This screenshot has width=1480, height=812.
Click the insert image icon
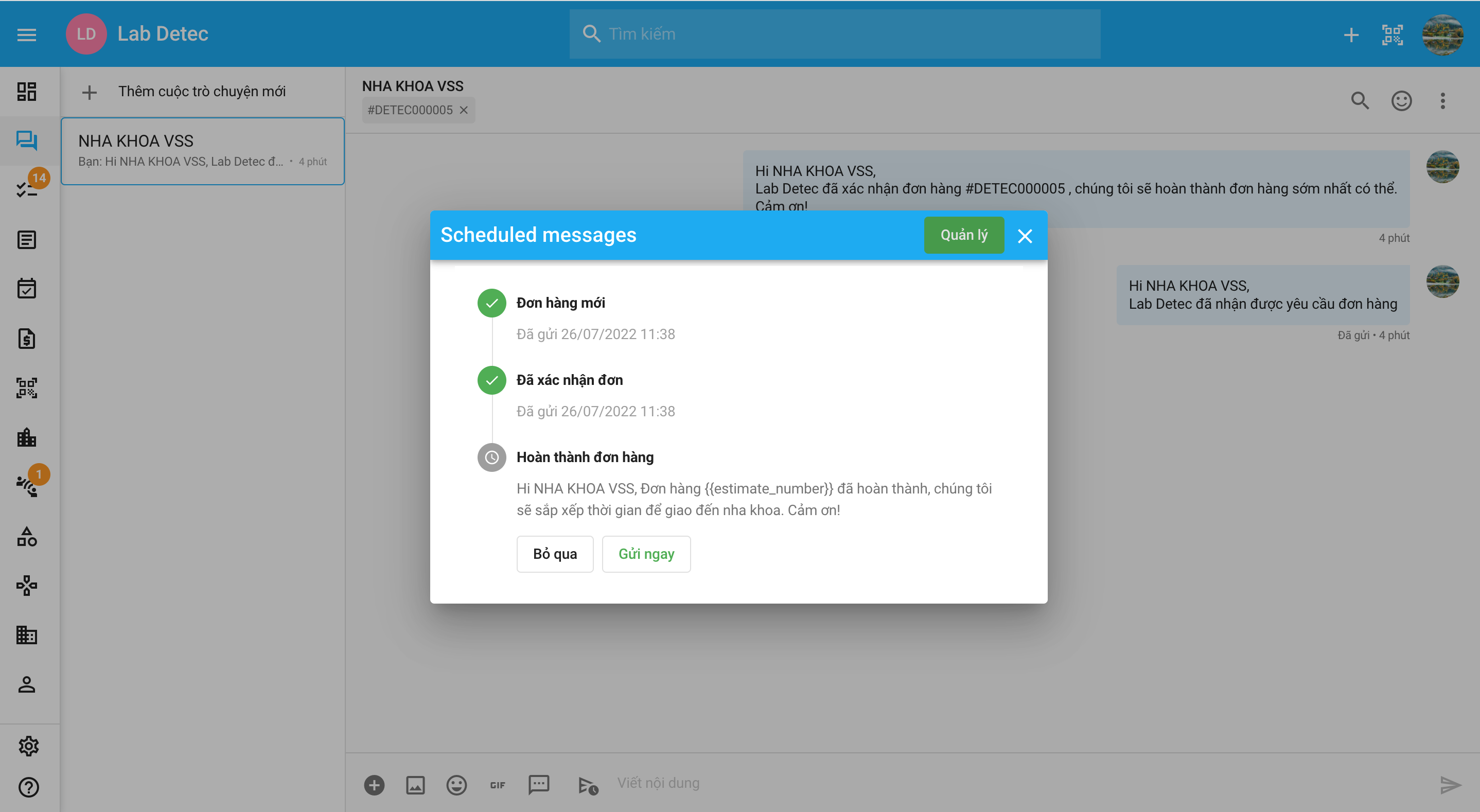(x=415, y=785)
